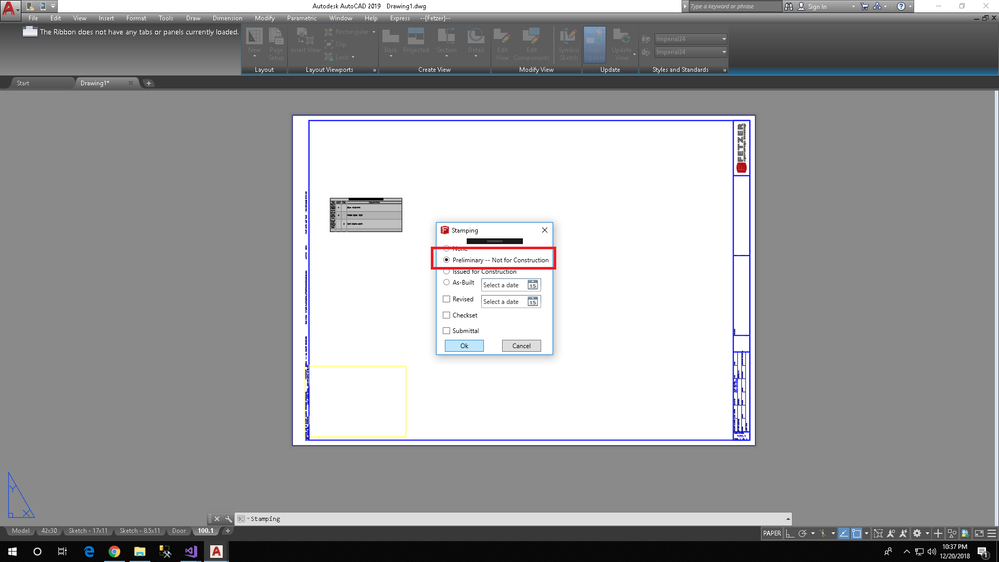The width and height of the screenshot is (999, 562).
Task: Open Google Chrome from the taskbar
Action: (114, 551)
